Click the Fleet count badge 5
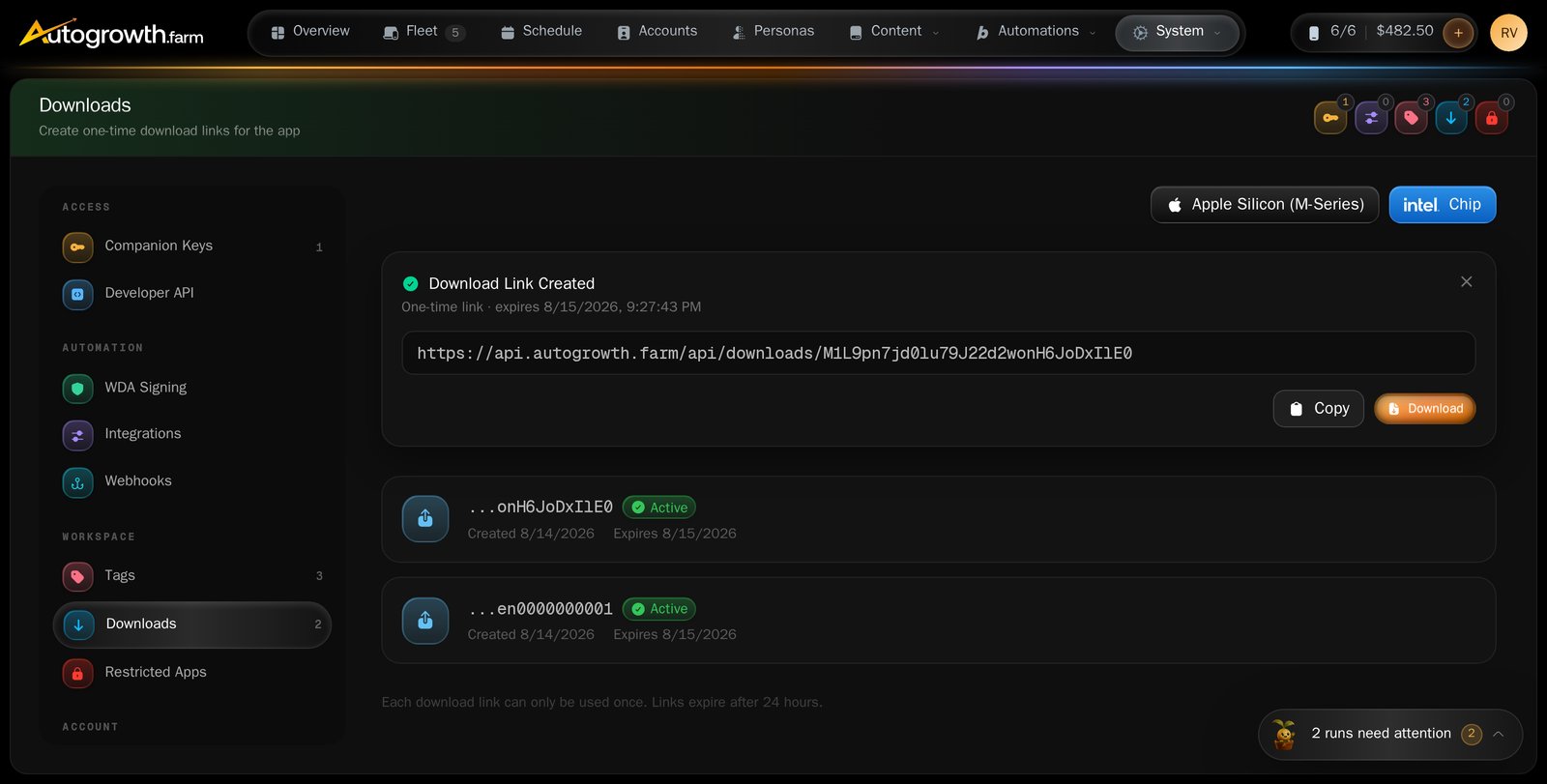Screen dimensions: 1547x784 pos(455,33)
